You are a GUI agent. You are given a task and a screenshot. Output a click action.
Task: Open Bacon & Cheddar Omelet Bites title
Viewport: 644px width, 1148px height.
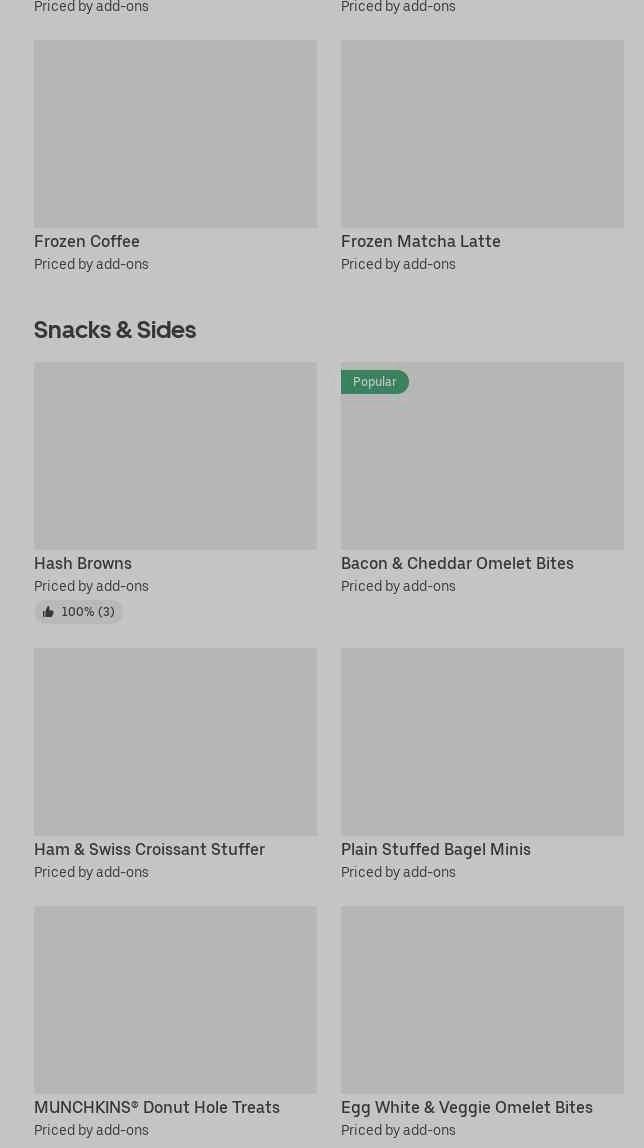pyautogui.click(x=457, y=563)
